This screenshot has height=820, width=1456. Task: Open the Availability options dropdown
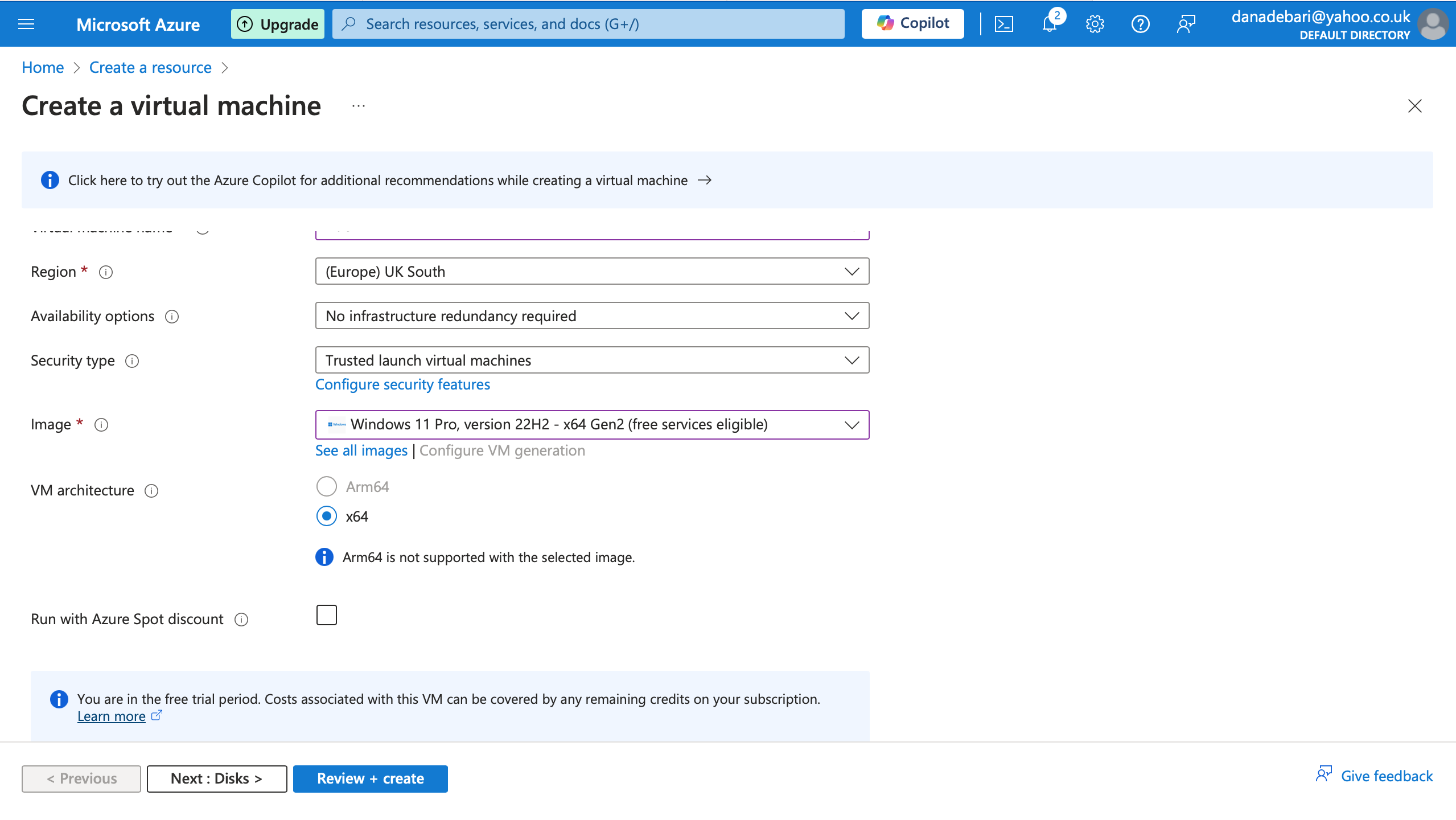point(592,316)
